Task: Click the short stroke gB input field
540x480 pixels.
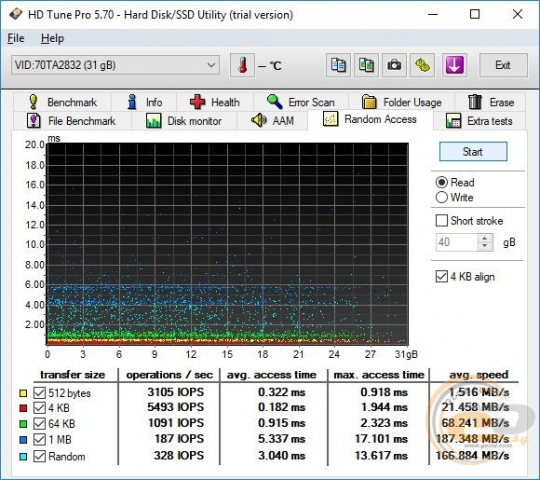Action: click(457, 242)
